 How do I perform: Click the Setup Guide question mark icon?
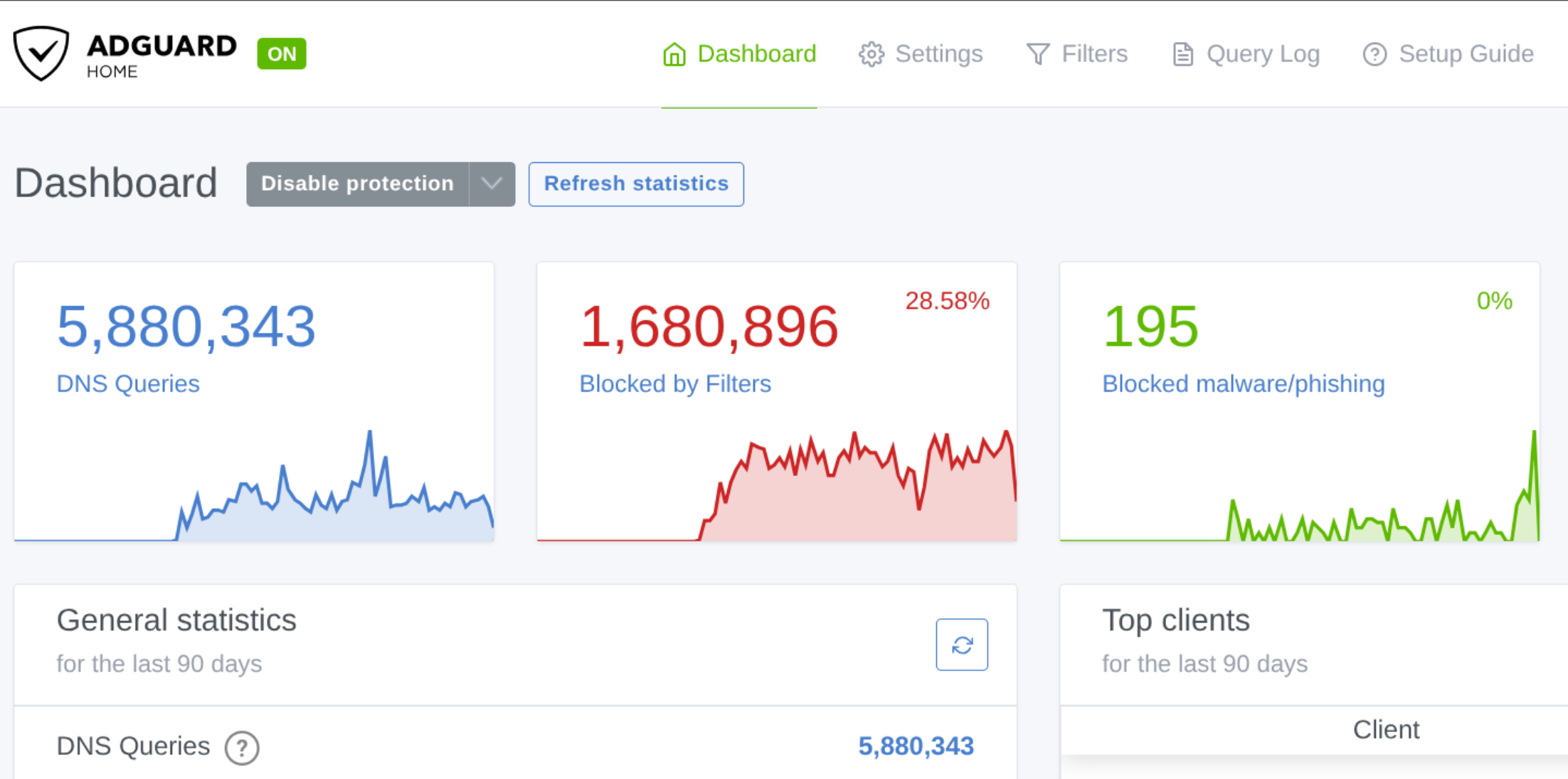click(x=1374, y=54)
